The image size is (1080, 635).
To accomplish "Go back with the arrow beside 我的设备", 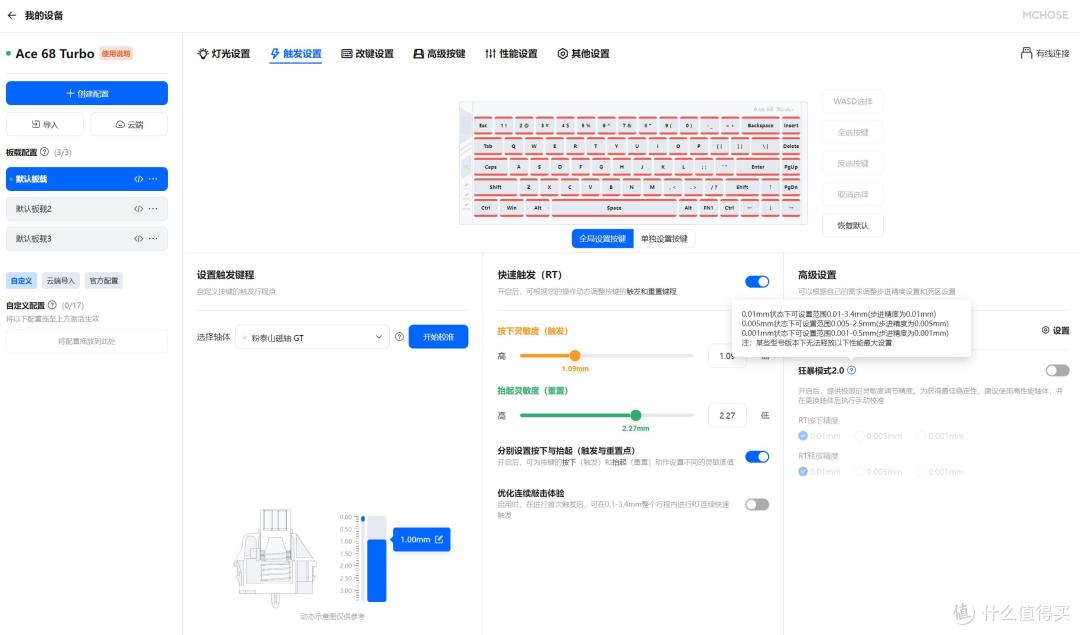I will point(12,15).
